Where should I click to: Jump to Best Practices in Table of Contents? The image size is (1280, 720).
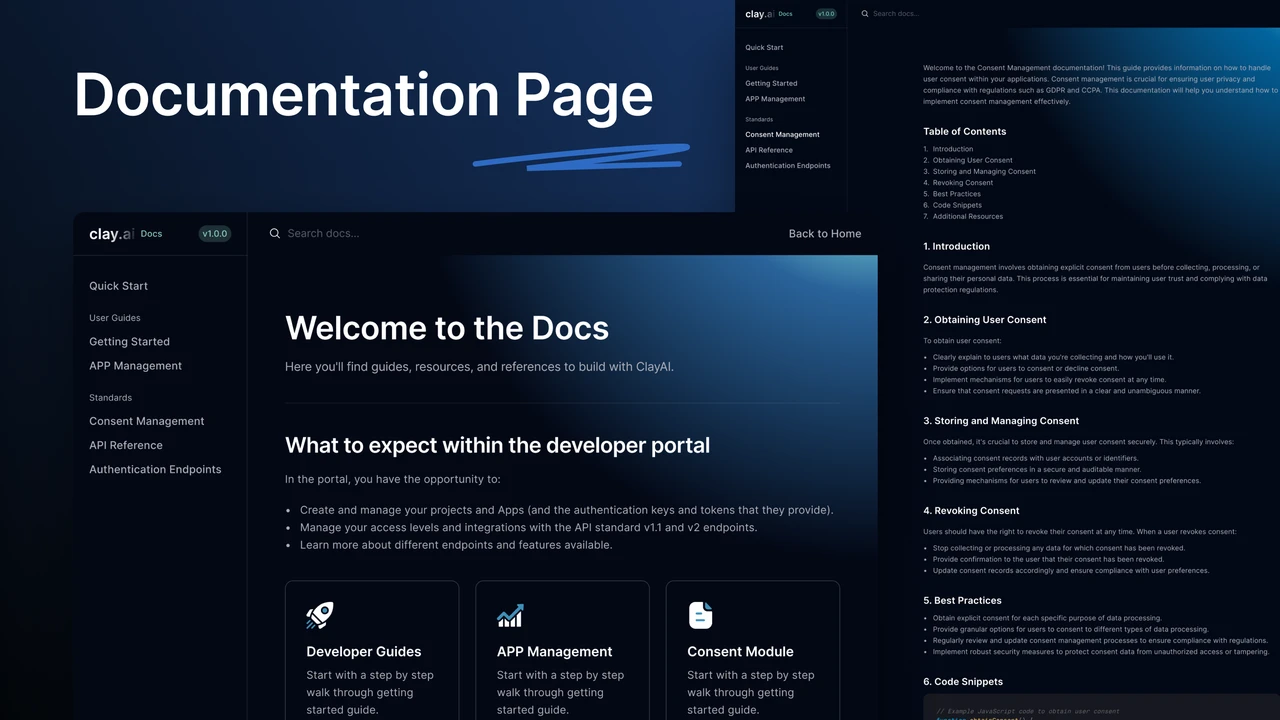(957, 194)
